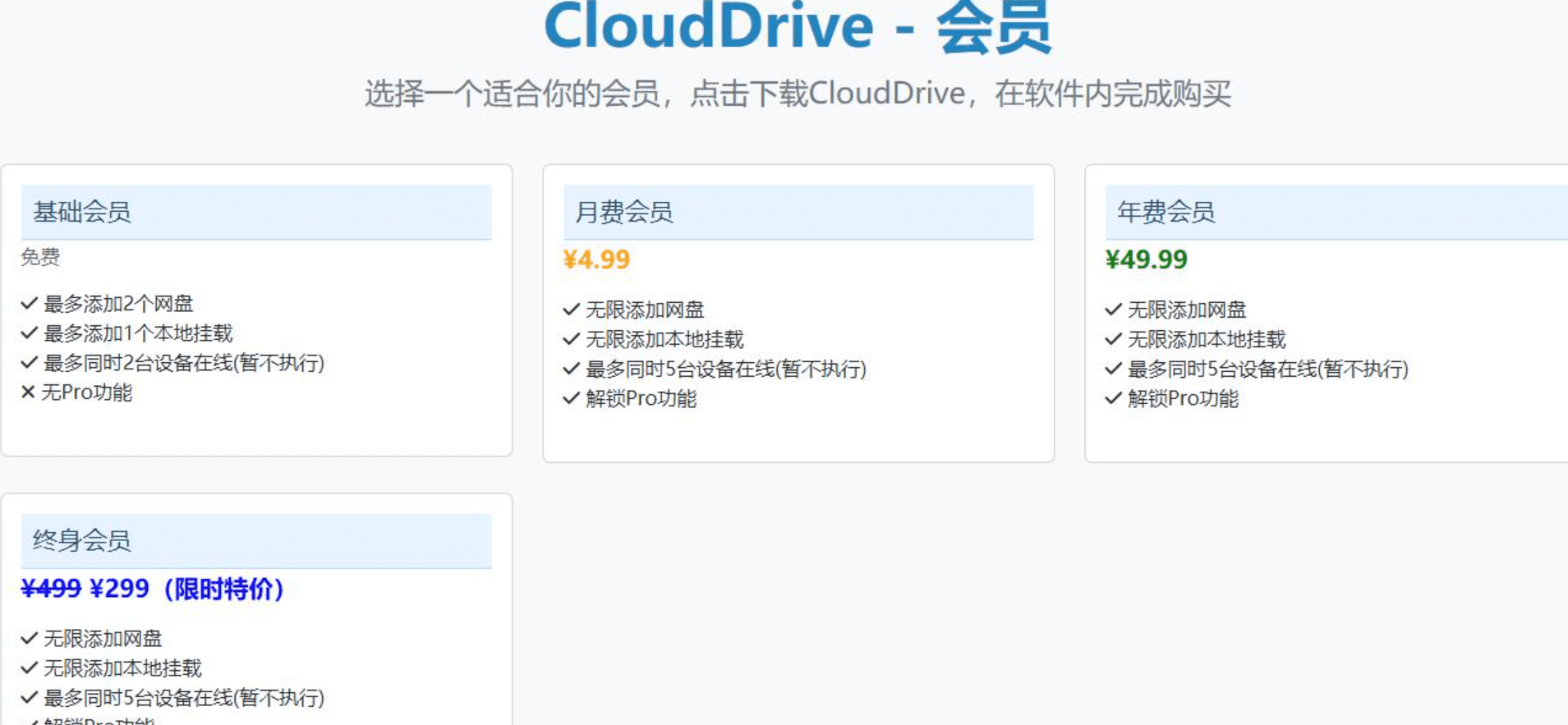Viewport: 1568px width, 725px height.
Task: Click 解锁Pro功能 in 月费会员 card
Action: [x=641, y=399]
